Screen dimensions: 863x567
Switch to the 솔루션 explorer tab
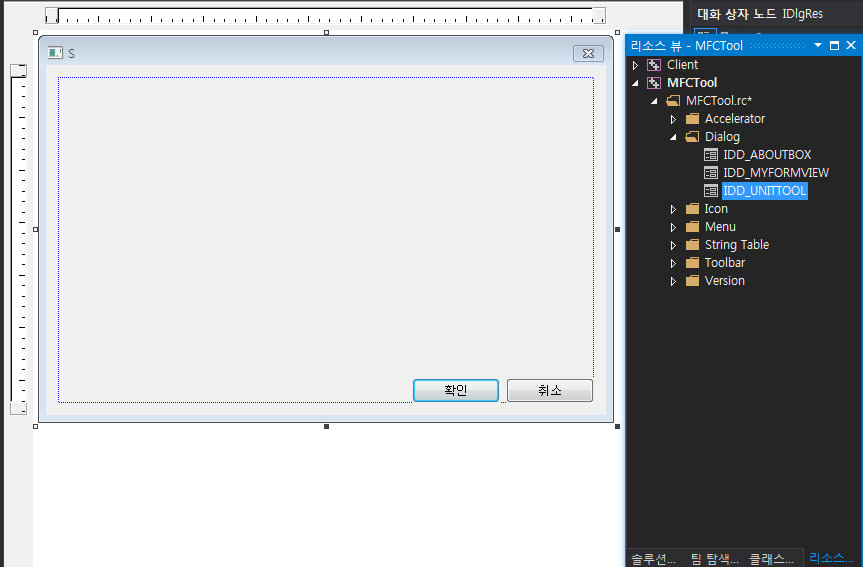coord(653,559)
